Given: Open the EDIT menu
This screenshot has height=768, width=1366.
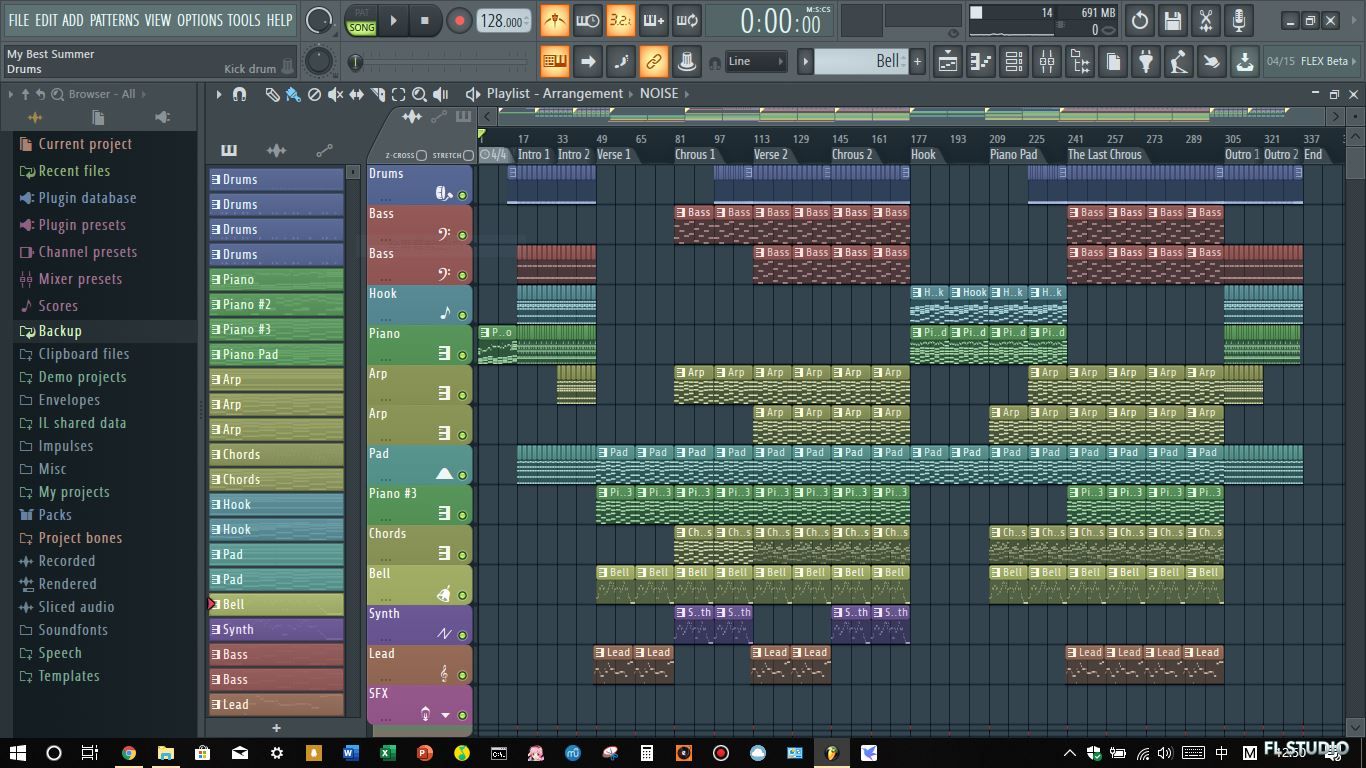Looking at the screenshot, I should coord(46,20).
